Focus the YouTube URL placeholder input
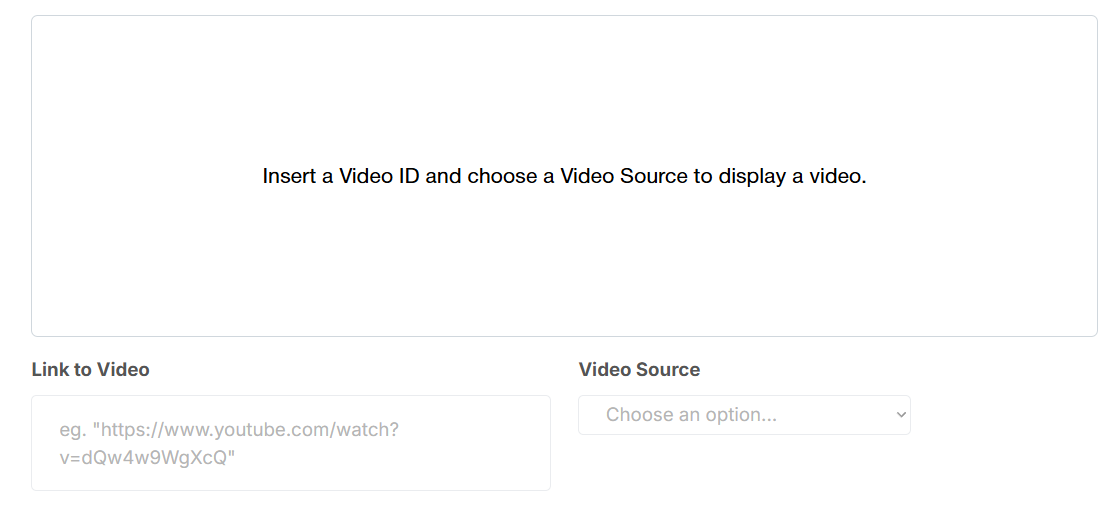The width and height of the screenshot is (1109, 507). click(290, 443)
